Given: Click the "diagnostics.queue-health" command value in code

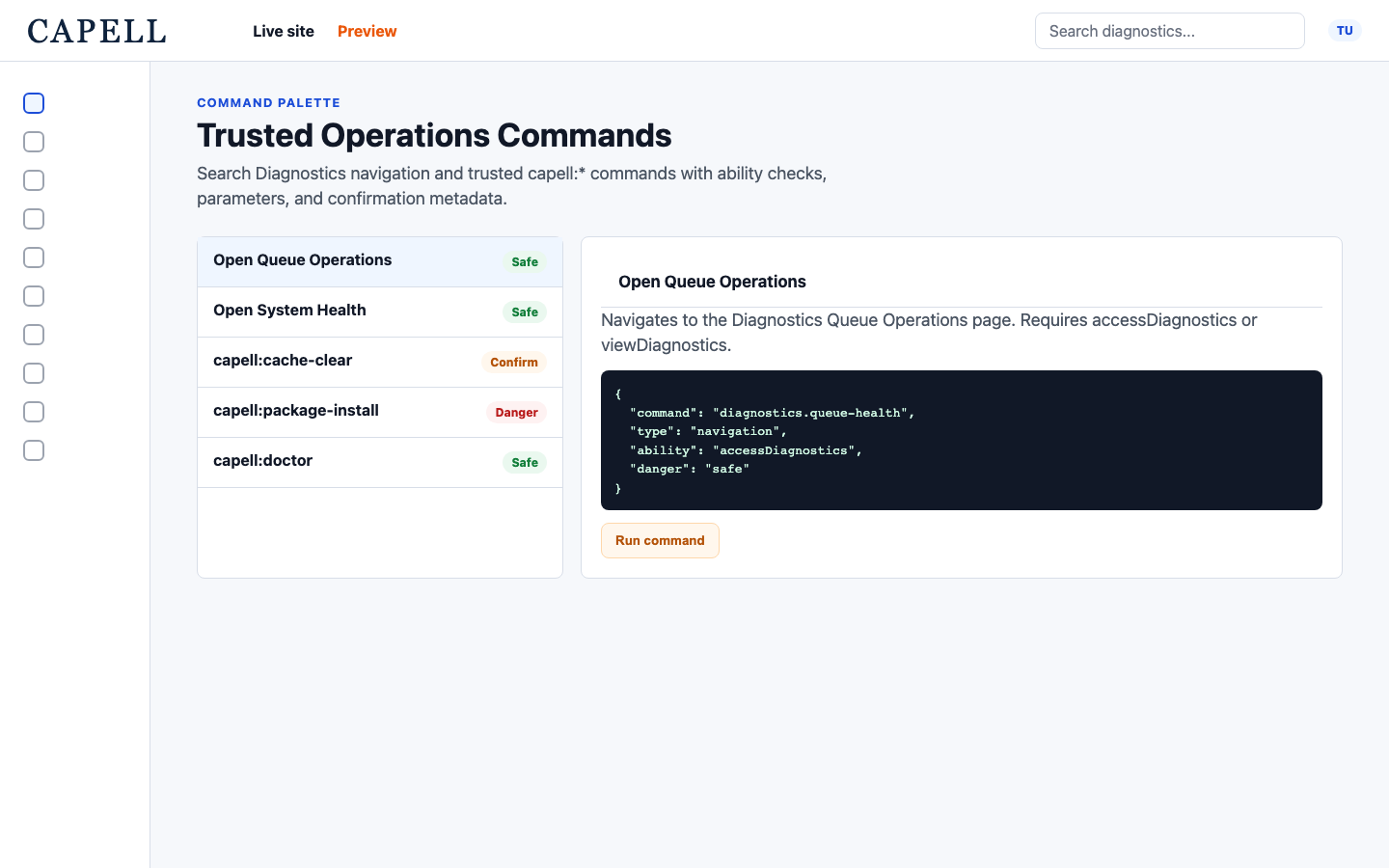Looking at the screenshot, I should pos(809,413).
